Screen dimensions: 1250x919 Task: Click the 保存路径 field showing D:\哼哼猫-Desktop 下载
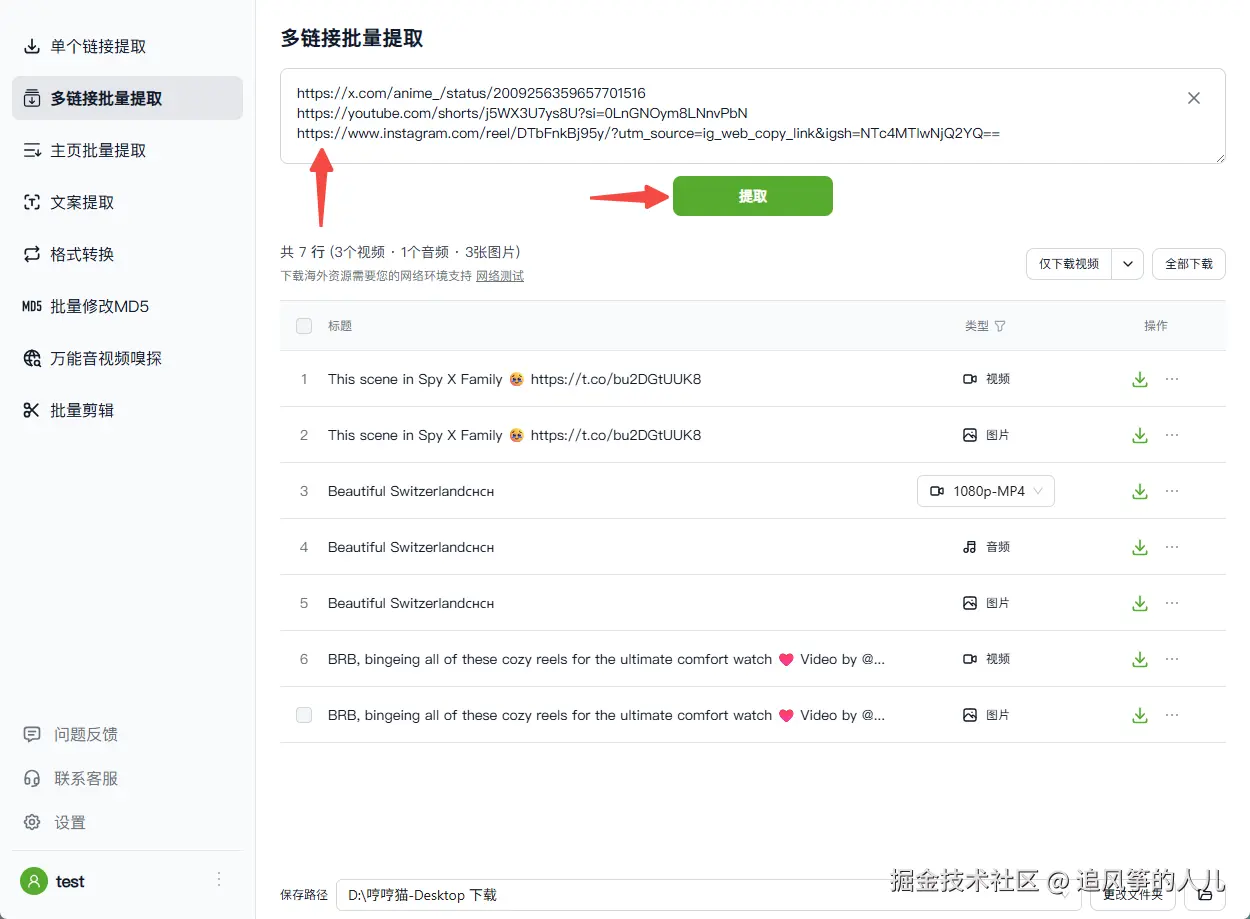[x=708, y=895]
